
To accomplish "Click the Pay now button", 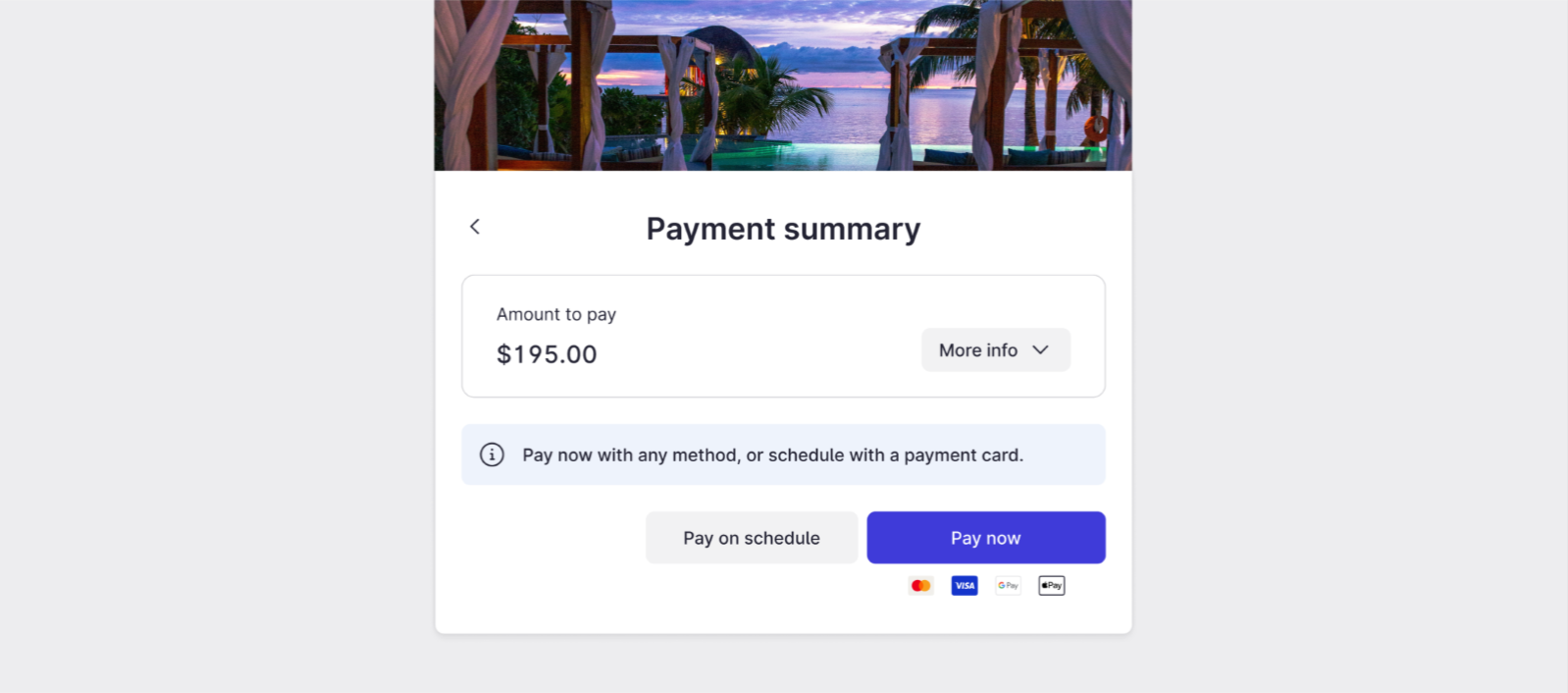I will tap(985, 537).
